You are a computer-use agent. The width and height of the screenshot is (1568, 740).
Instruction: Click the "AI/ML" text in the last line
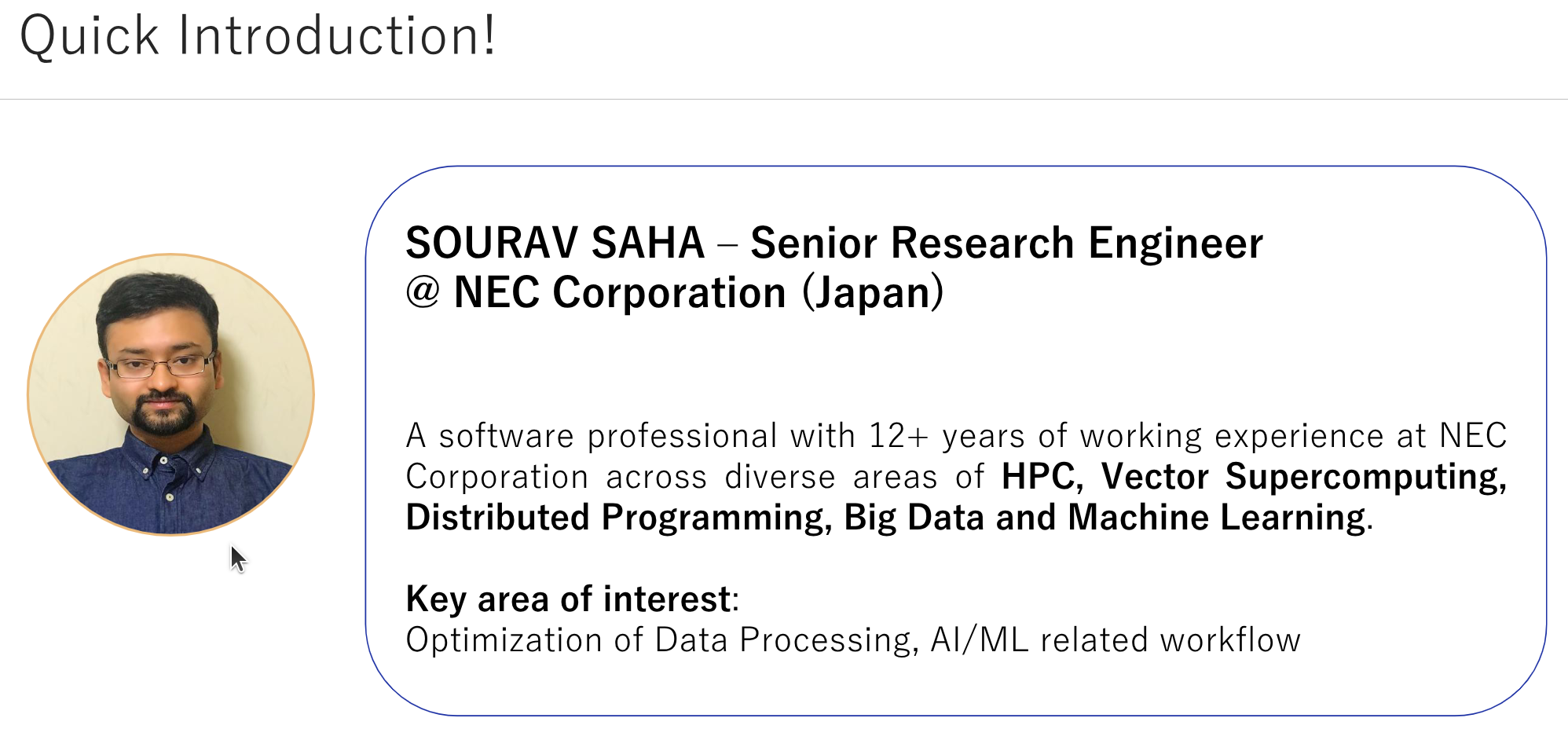point(979,640)
